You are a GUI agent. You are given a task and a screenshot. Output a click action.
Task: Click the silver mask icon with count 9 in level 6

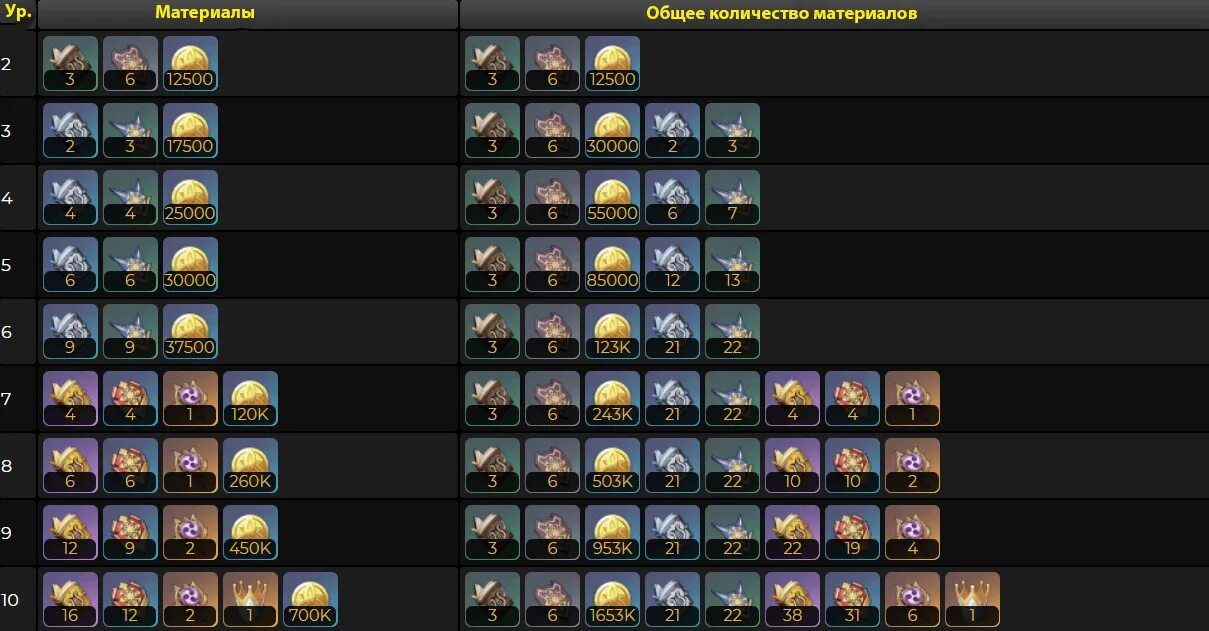point(70,331)
